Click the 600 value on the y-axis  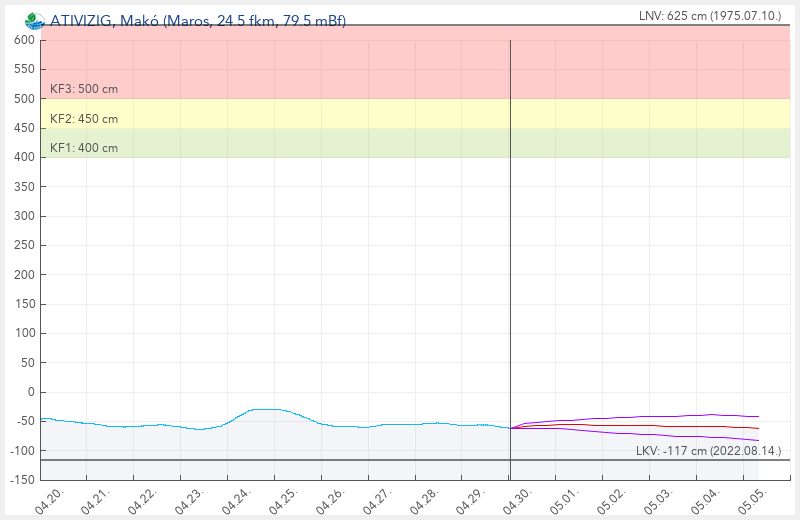tap(24, 40)
